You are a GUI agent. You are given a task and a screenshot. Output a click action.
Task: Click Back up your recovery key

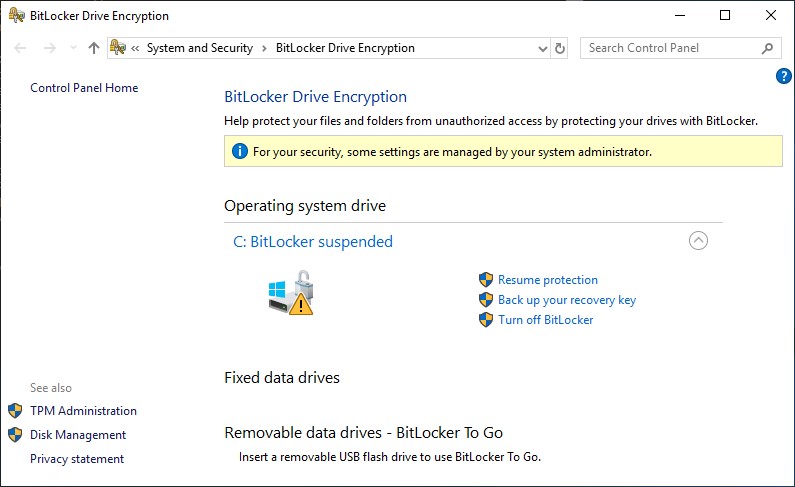click(x=567, y=300)
